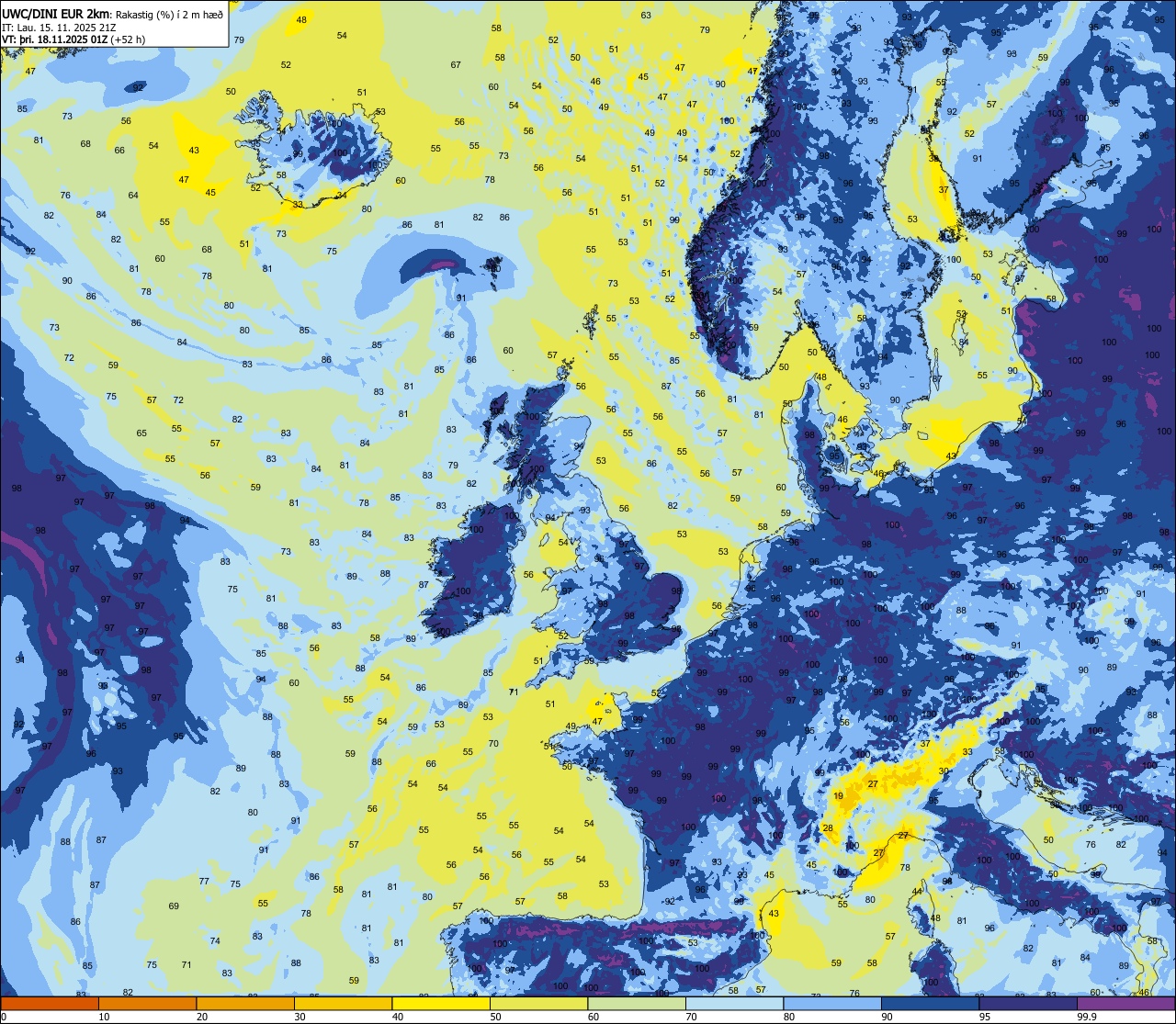Click the 60–70 light green legend swatch
This screenshot has width=1176, height=1024.
(x=637, y=1004)
